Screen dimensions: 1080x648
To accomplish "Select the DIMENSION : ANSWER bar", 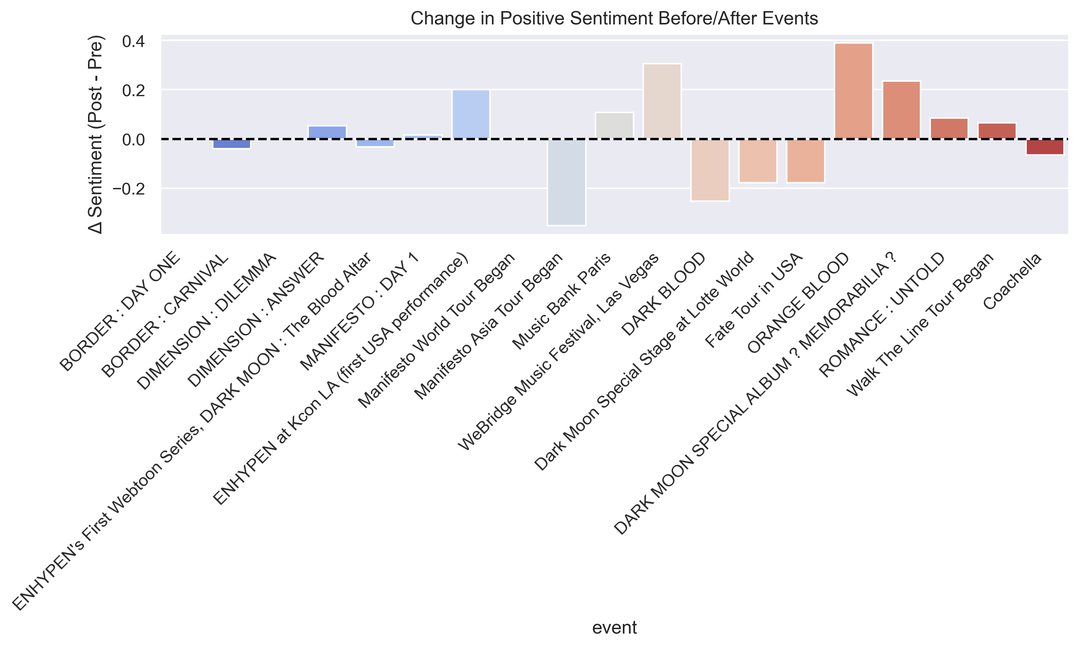I will (x=327, y=133).
